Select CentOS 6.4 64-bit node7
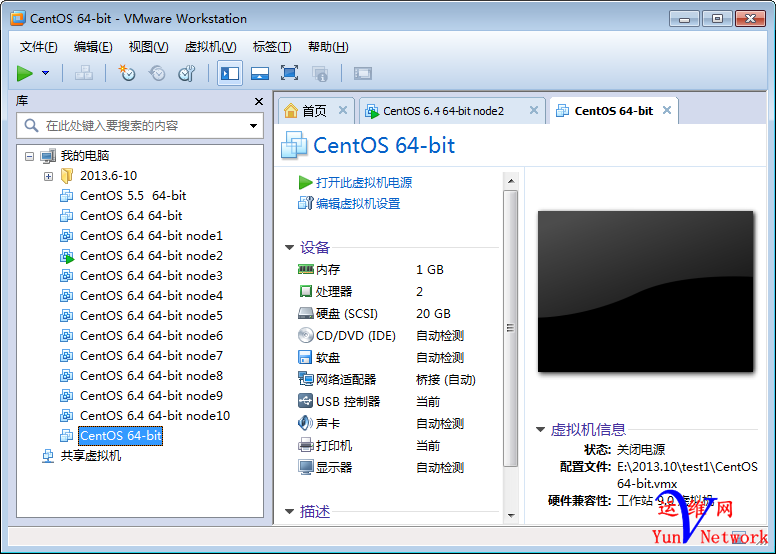The width and height of the screenshot is (776, 554). (151, 356)
